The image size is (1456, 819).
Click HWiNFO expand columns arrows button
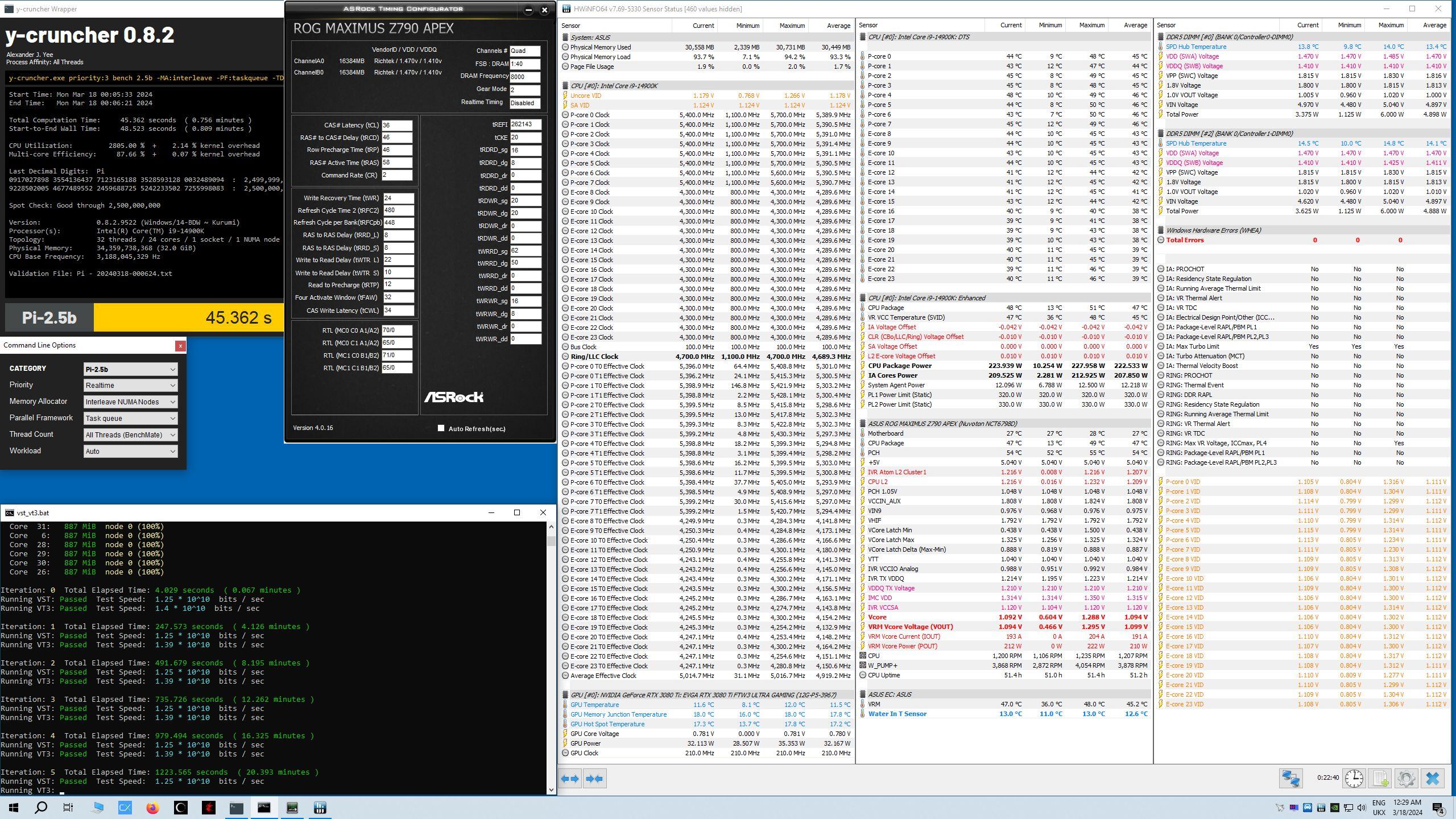pyautogui.click(x=570, y=779)
